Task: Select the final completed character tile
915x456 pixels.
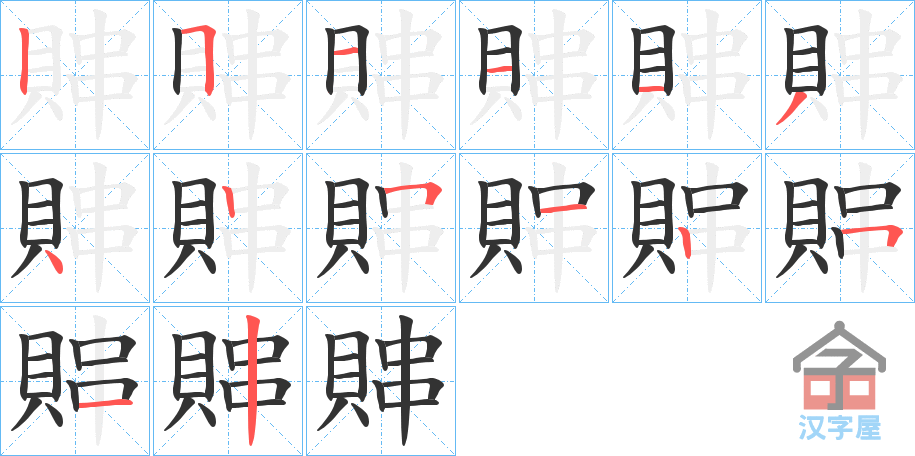Action: [x=381, y=381]
